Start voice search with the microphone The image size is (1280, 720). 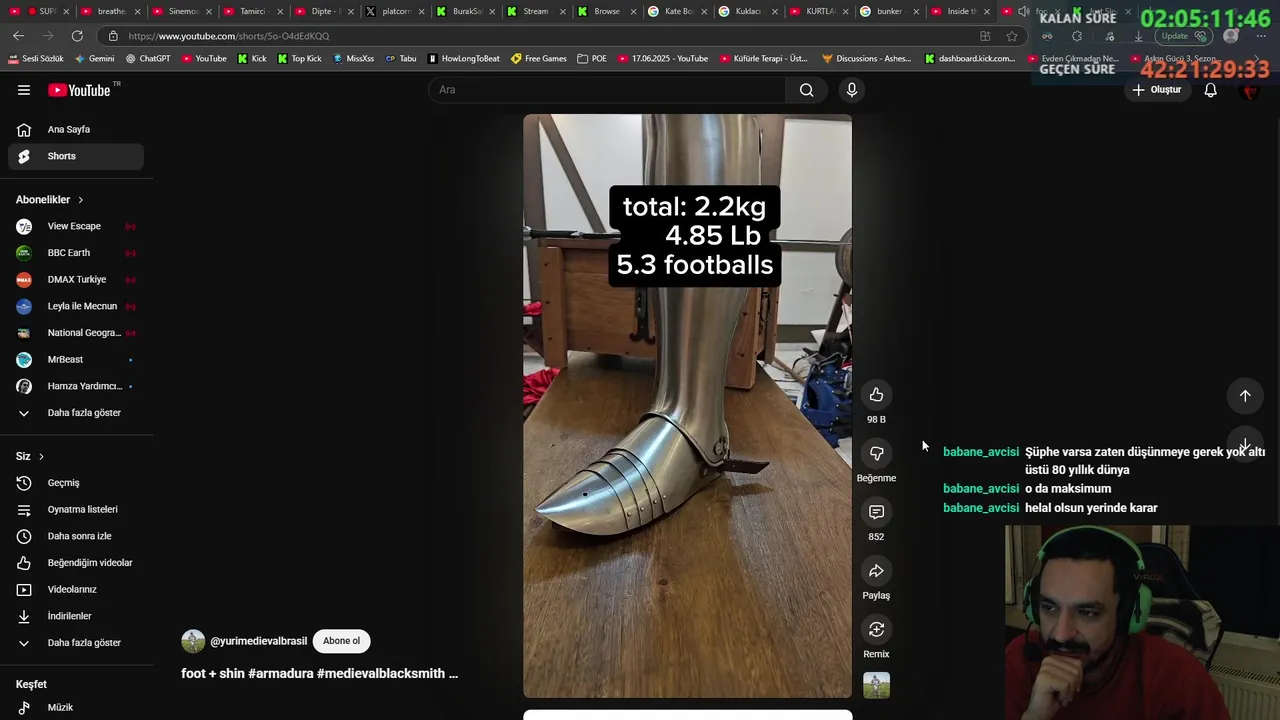click(852, 90)
